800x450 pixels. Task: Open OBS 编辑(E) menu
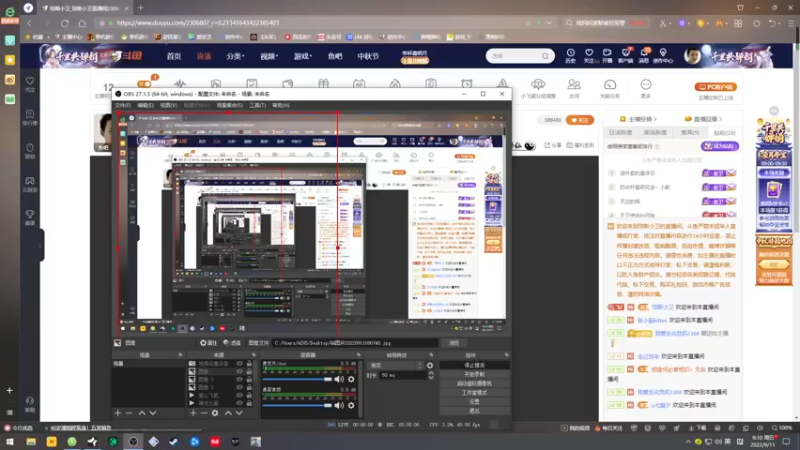pos(145,105)
